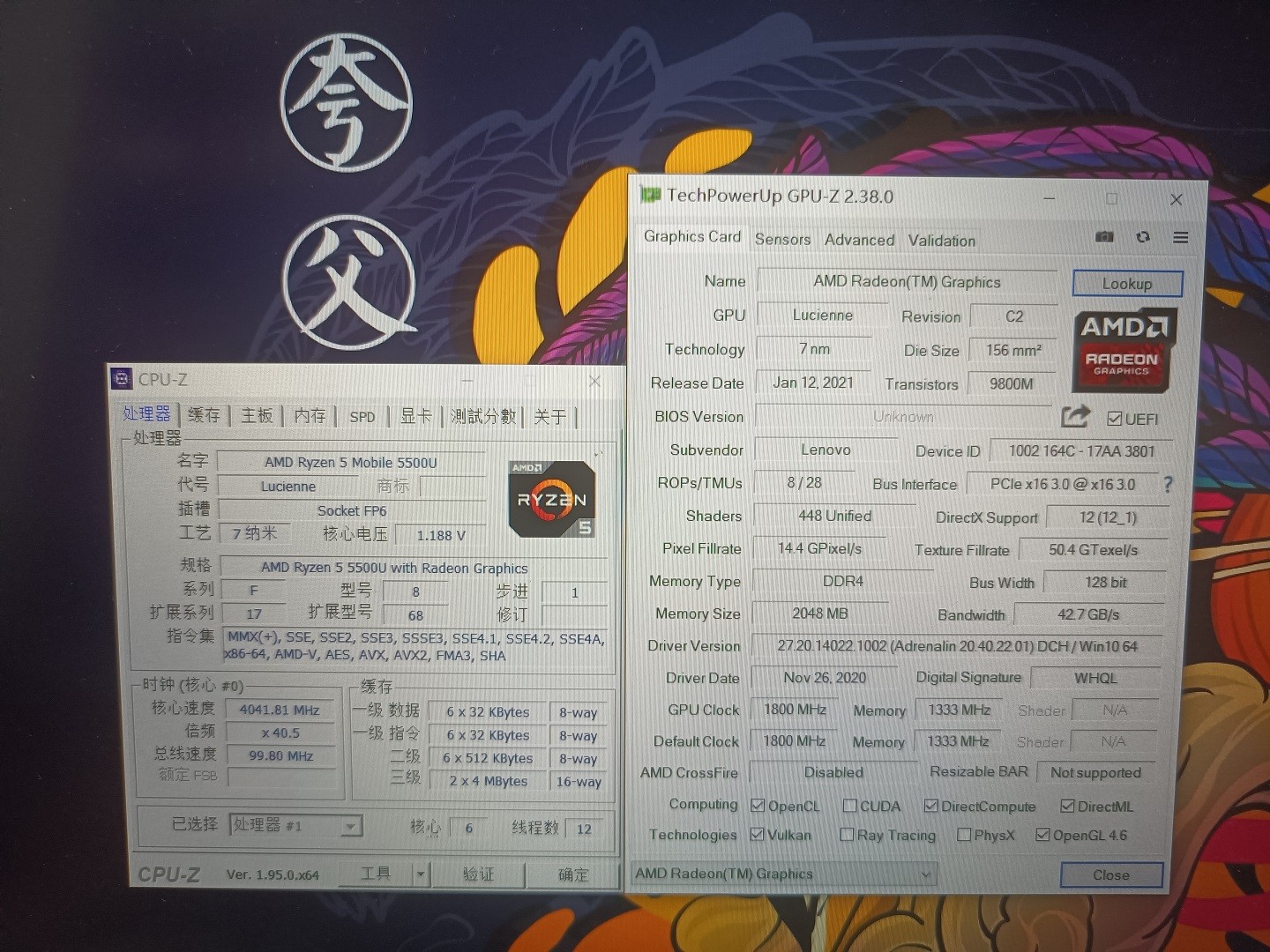Open the 显卡 tab in CPU-Z

click(x=416, y=416)
